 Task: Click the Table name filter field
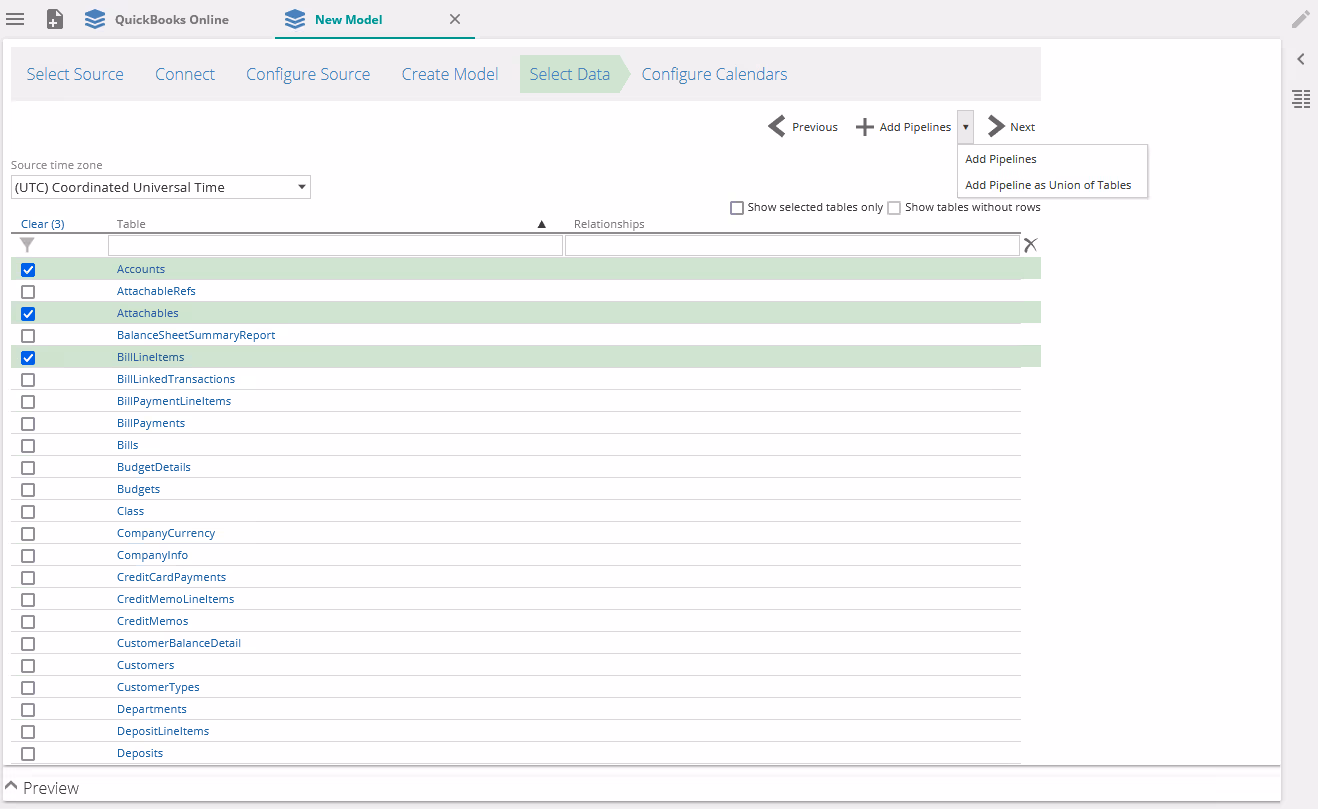pyautogui.click(x=335, y=246)
